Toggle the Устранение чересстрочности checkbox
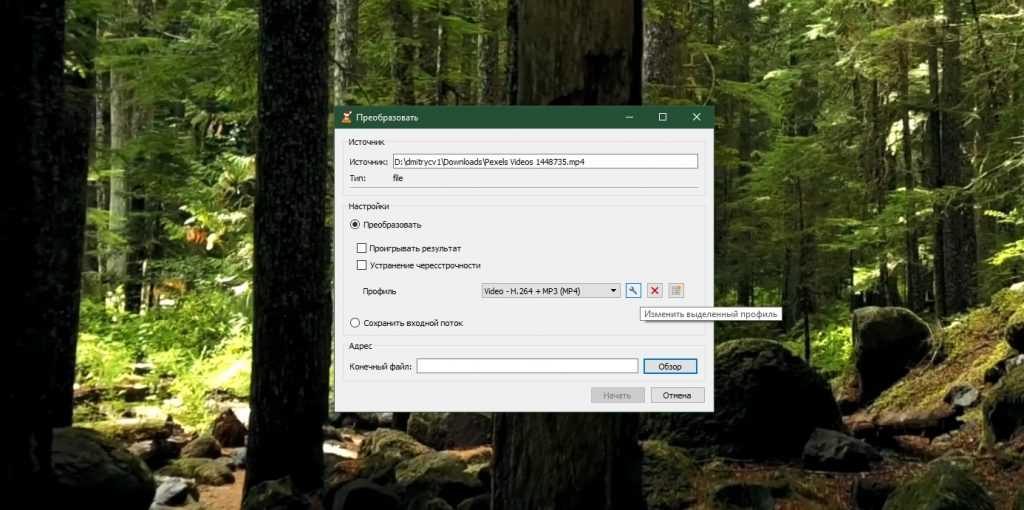The height and width of the screenshot is (510, 1024). pyautogui.click(x=362, y=265)
